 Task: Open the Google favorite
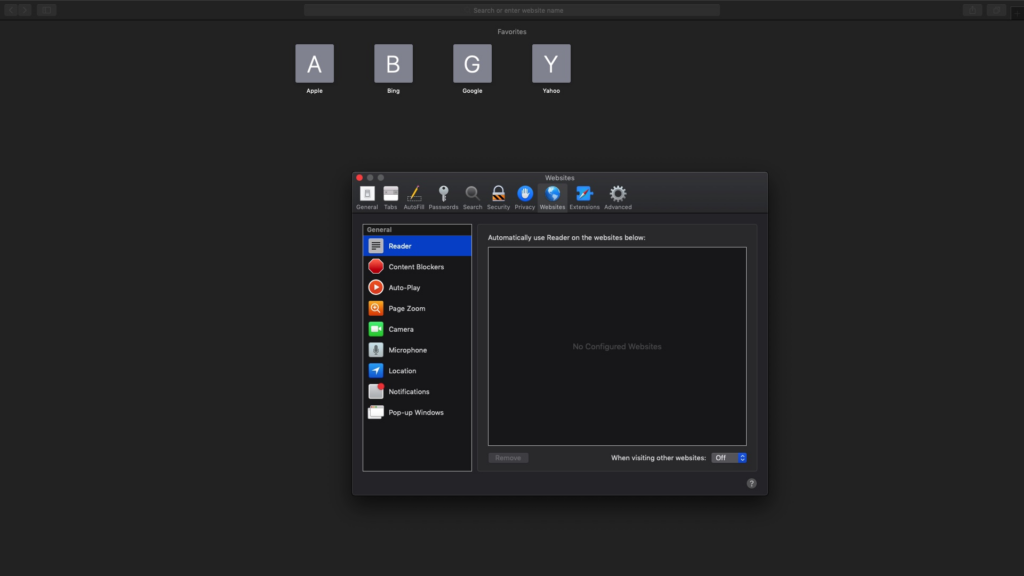pyautogui.click(x=472, y=63)
